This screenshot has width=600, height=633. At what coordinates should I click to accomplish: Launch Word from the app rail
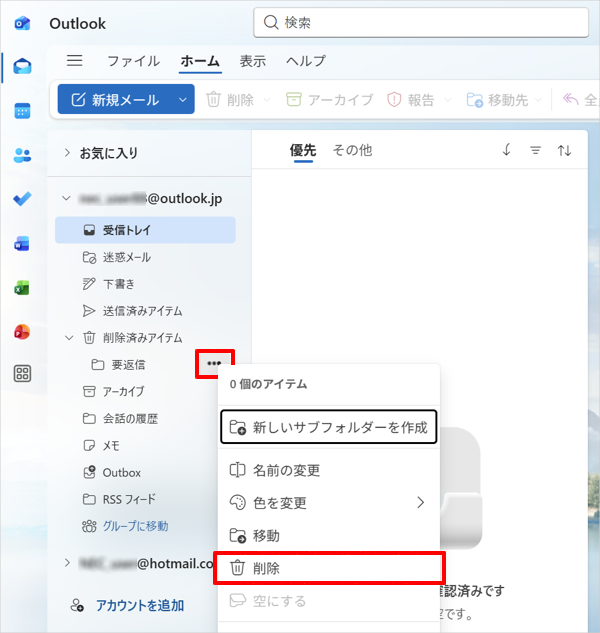(22, 244)
